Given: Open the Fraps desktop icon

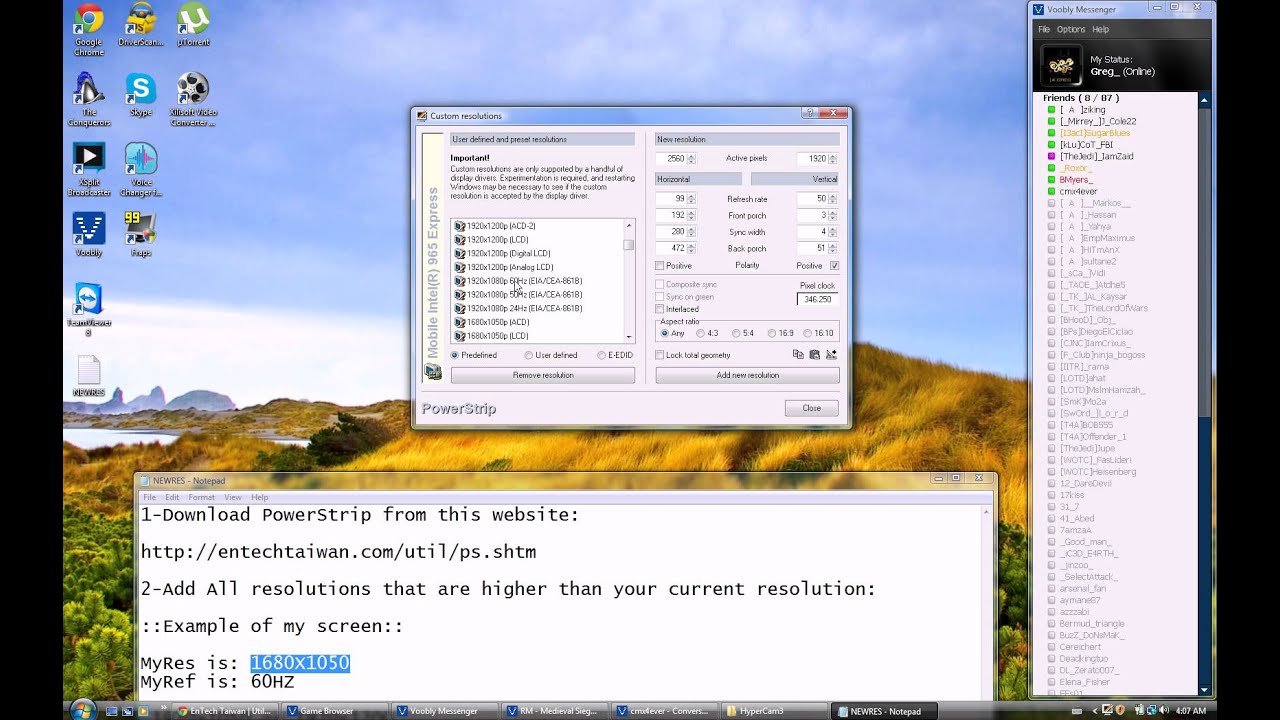Looking at the screenshot, I should click(x=140, y=235).
